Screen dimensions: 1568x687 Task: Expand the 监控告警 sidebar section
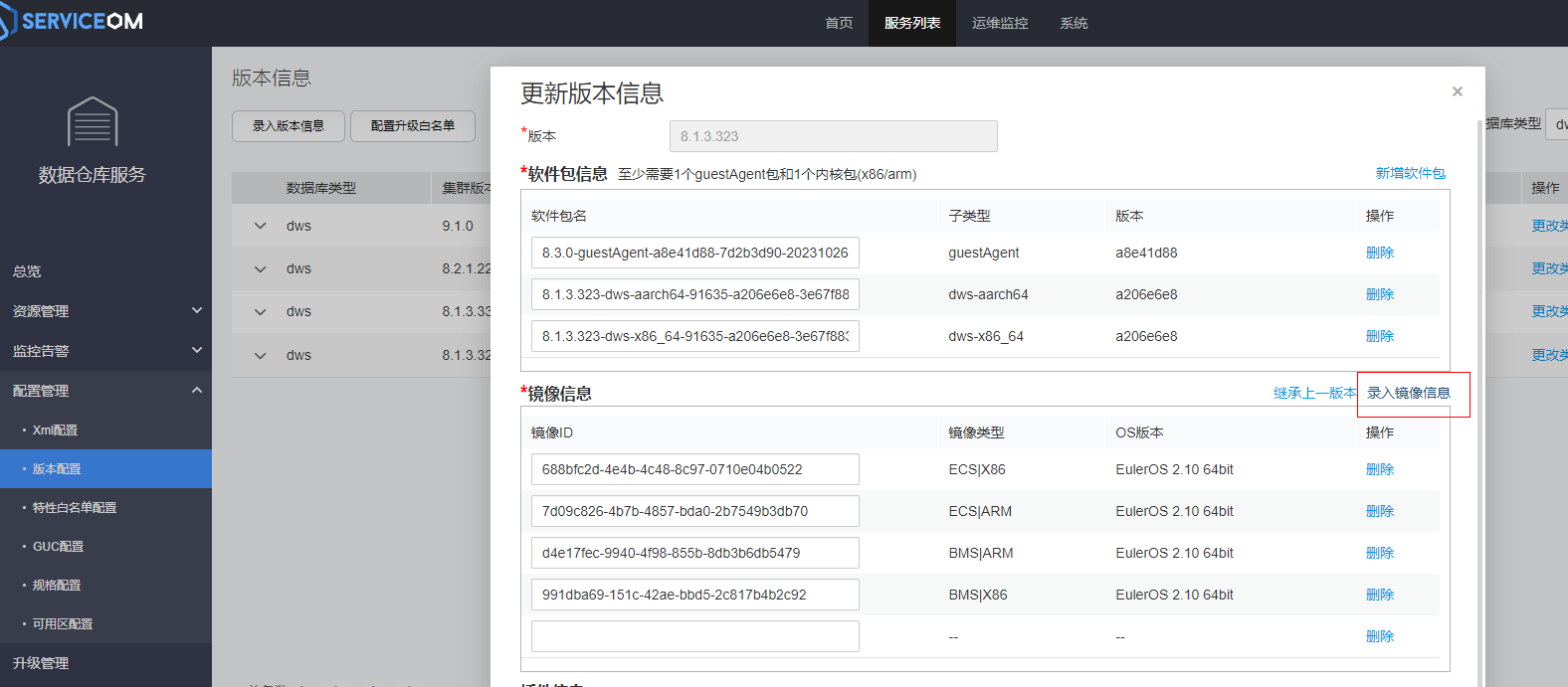click(x=105, y=351)
